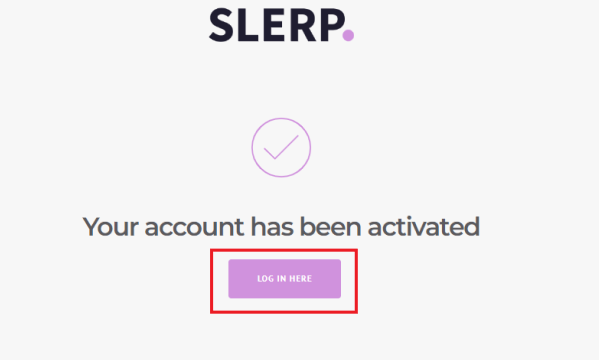Click the circled checkmark success icon

(281, 148)
